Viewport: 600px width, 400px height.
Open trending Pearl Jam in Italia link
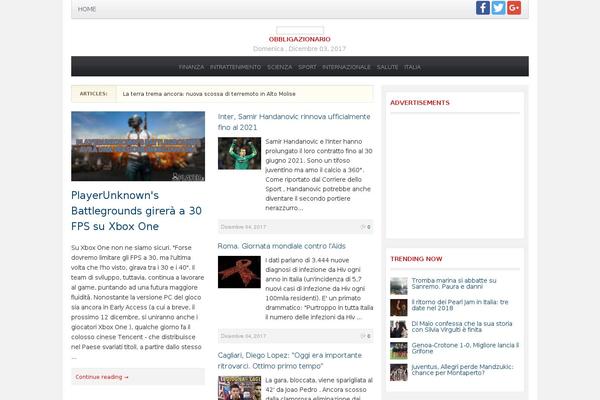[460, 305]
